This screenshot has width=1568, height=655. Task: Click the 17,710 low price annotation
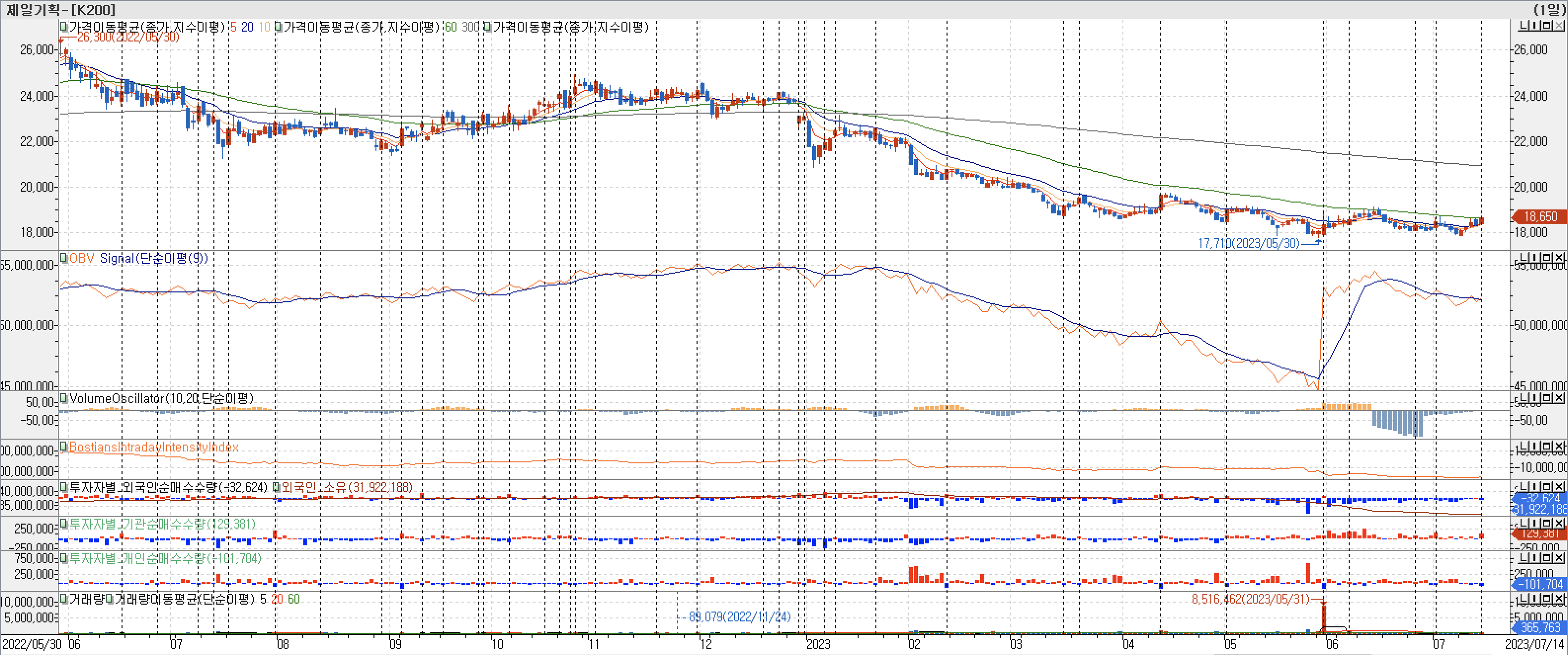pos(1248,244)
